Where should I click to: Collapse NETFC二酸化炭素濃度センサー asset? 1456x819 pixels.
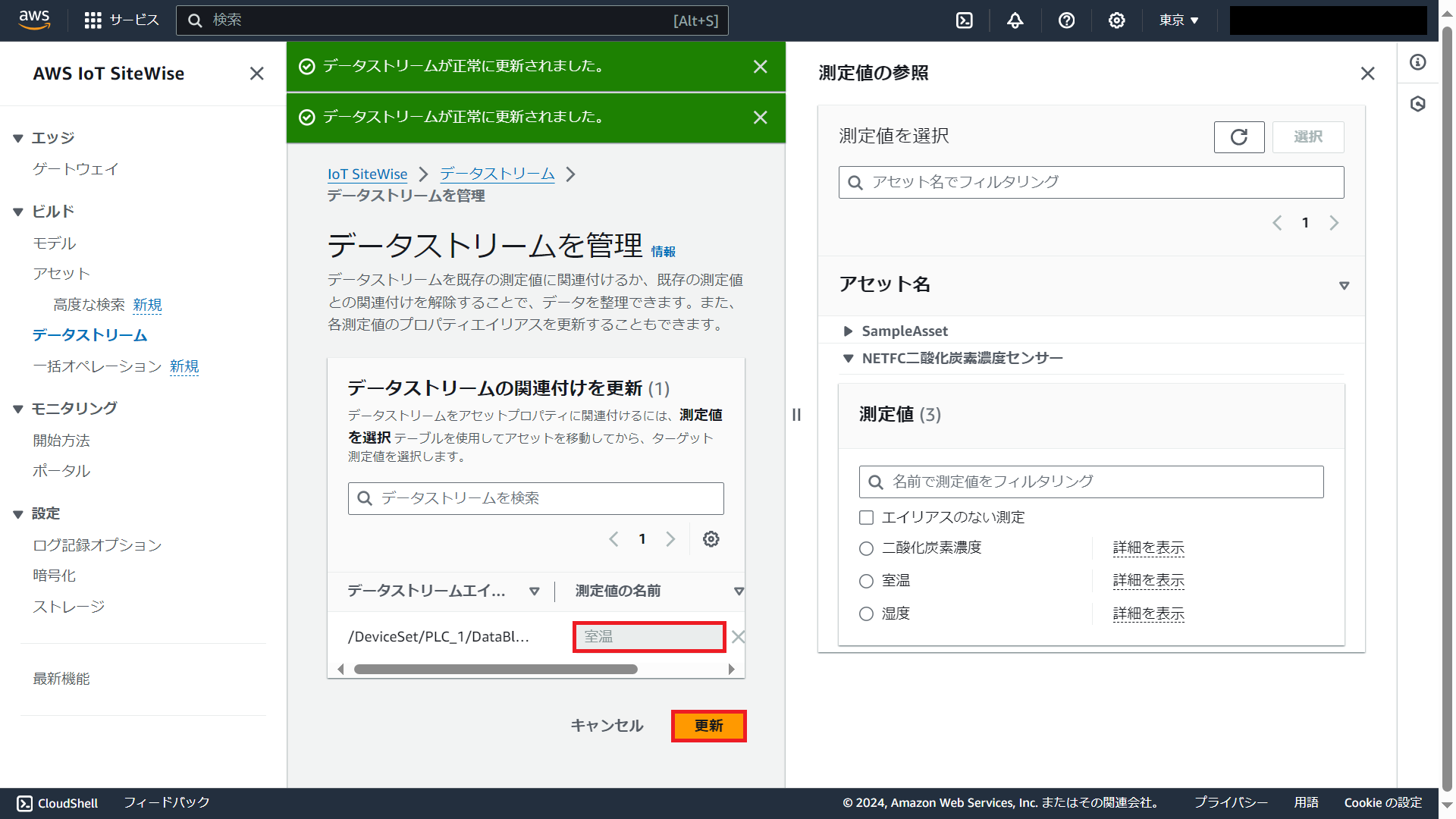[x=847, y=358]
